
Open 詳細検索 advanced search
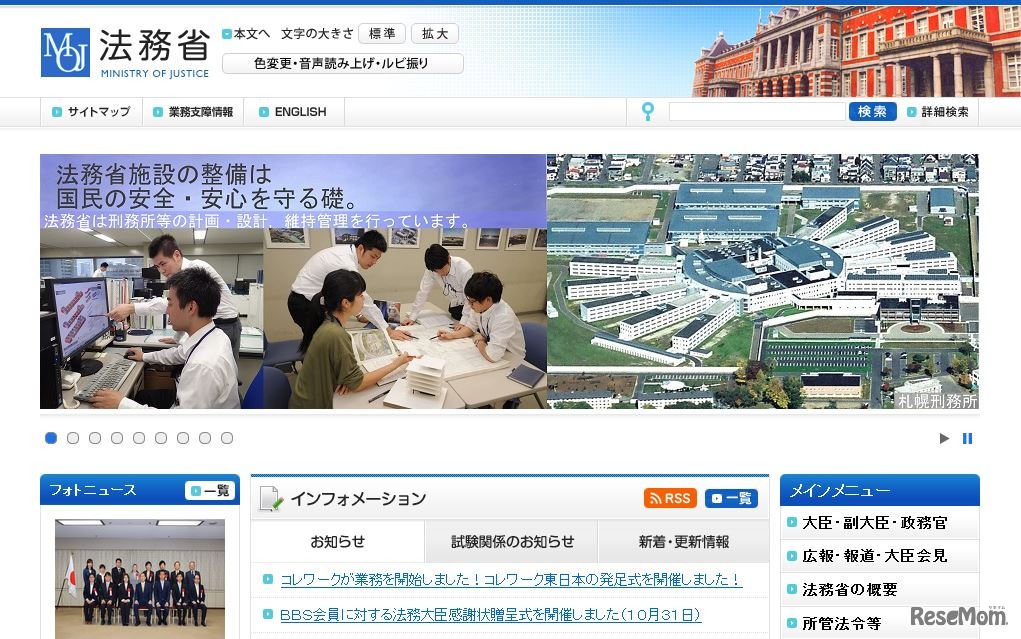tap(938, 112)
